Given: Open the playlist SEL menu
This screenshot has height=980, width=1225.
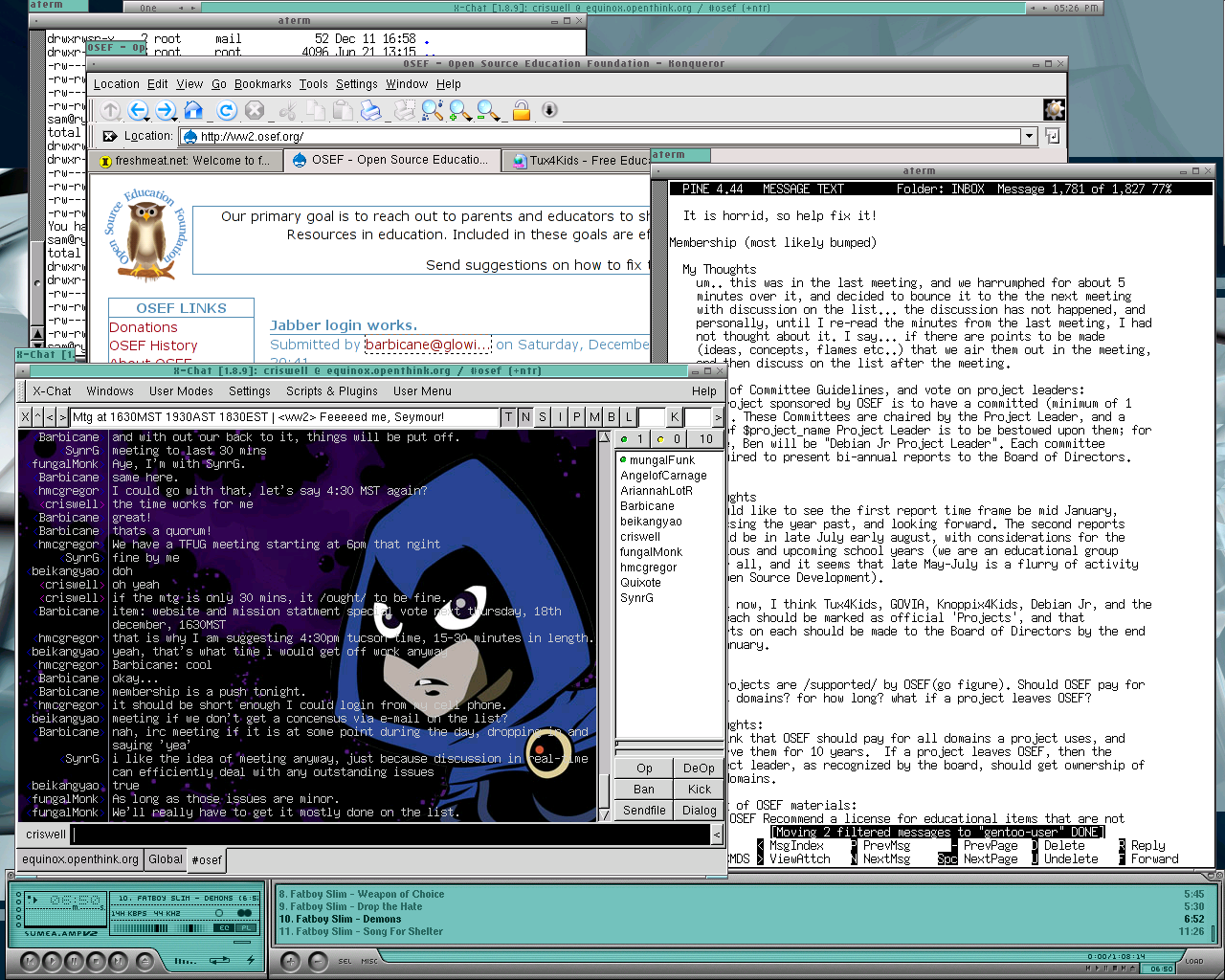Looking at the screenshot, I should (x=345, y=961).
